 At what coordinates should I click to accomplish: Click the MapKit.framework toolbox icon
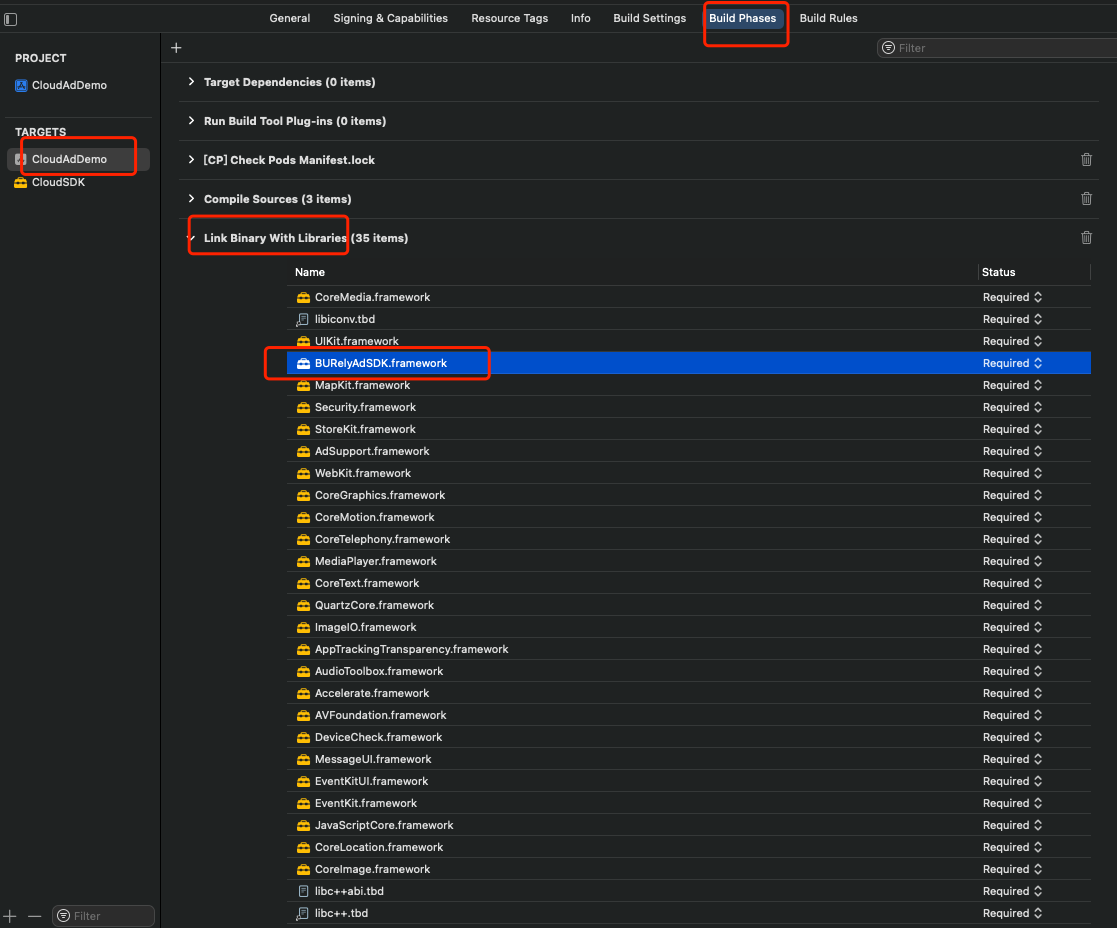click(303, 385)
